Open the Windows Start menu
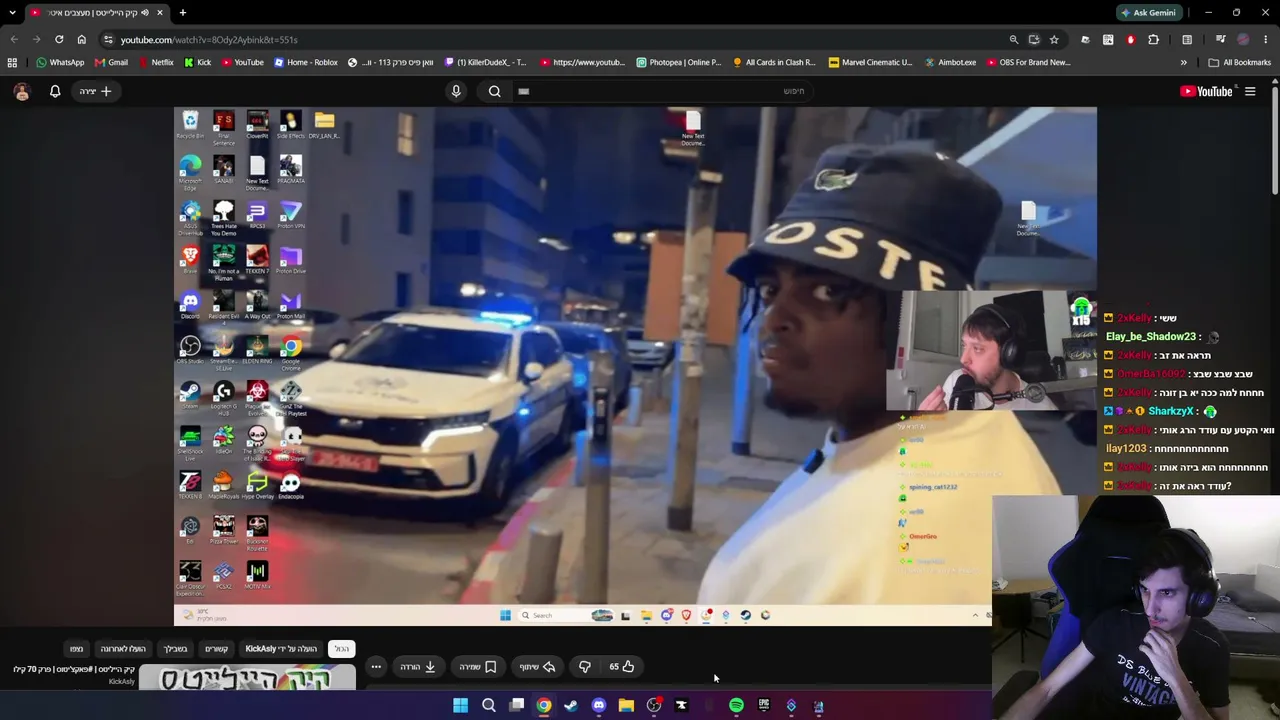 click(460, 706)
